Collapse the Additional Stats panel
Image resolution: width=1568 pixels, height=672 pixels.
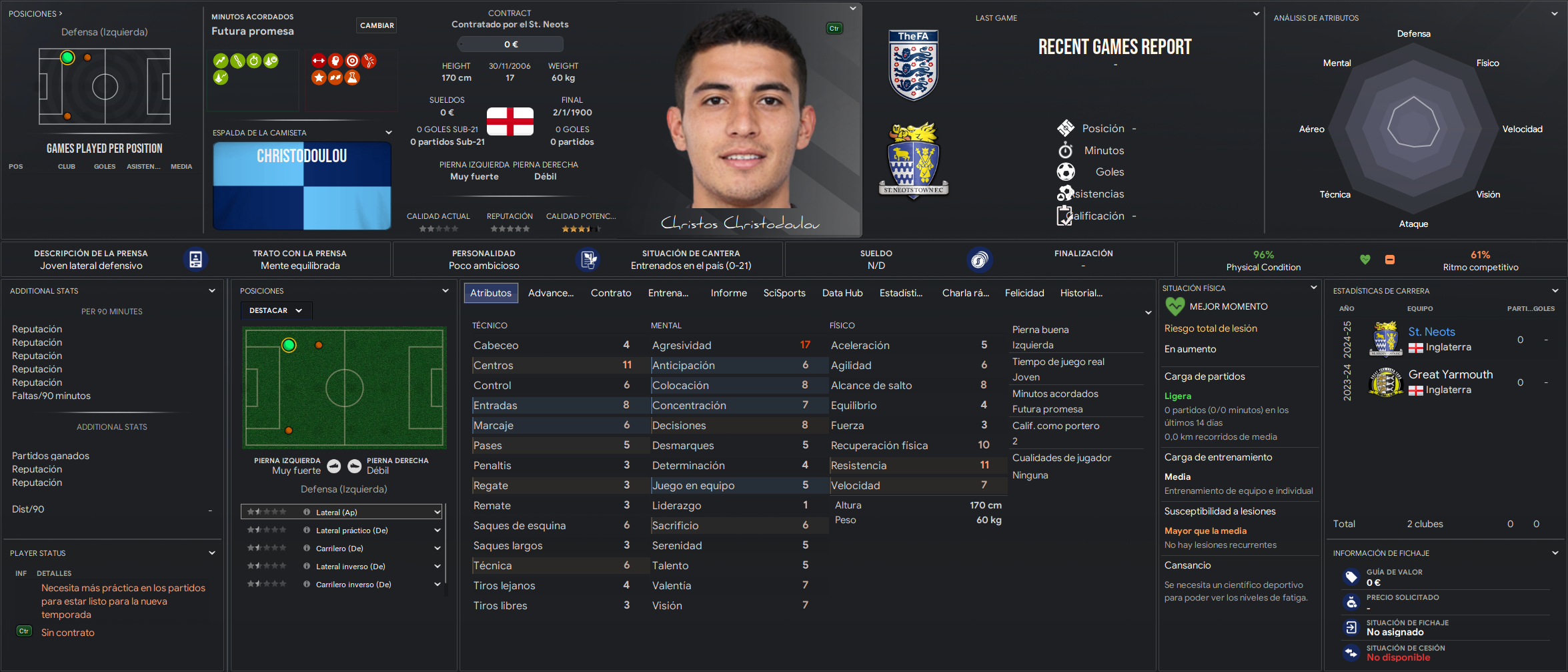tap(212, 291)
